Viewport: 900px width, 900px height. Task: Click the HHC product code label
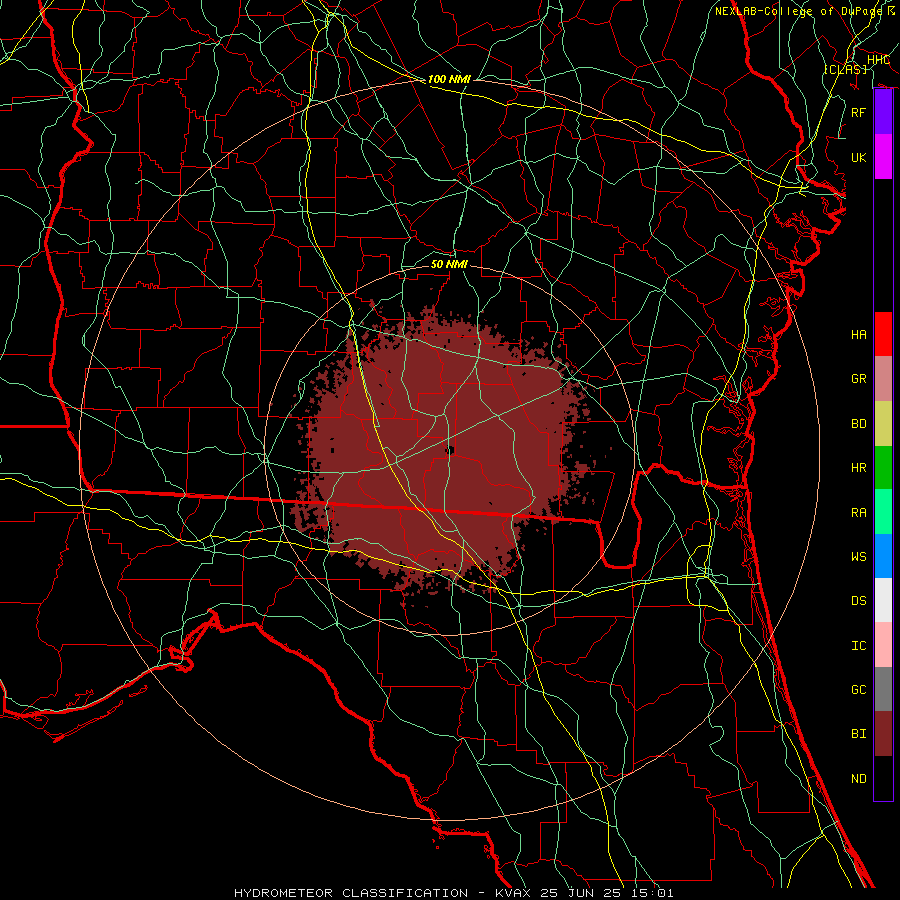pyautogui.click(x=878, y=60)
